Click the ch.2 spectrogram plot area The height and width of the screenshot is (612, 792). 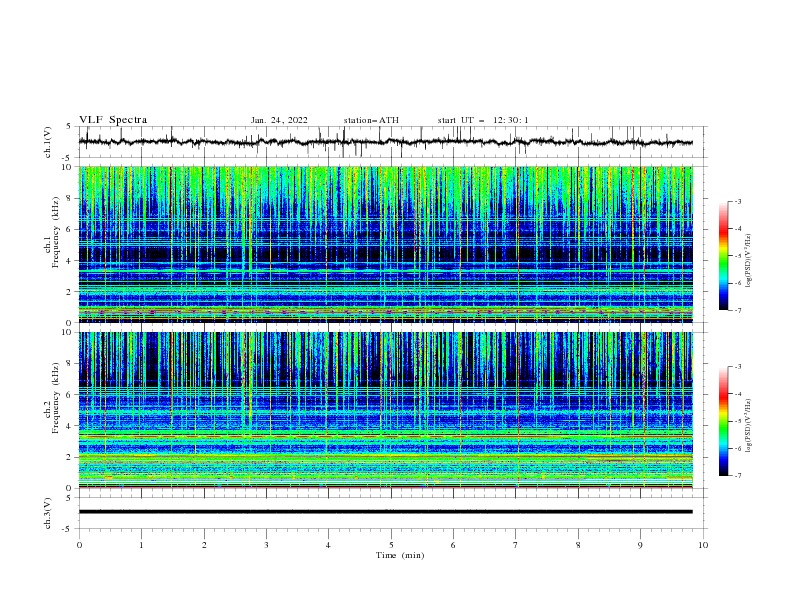(385, 410)
